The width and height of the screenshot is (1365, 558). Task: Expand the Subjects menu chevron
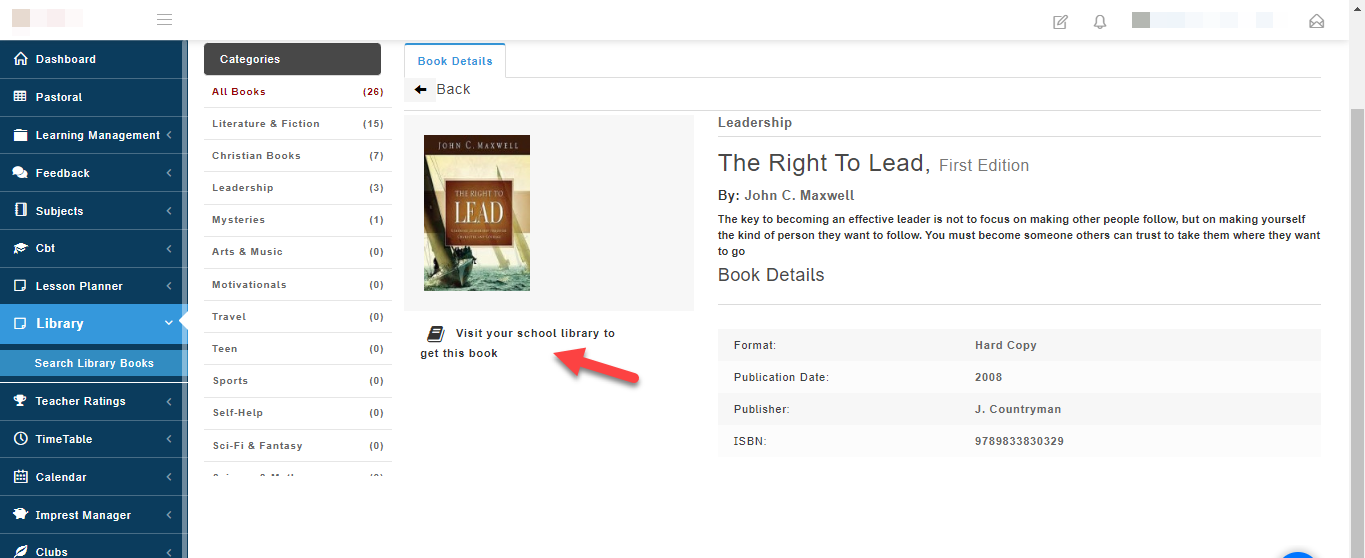coord(169,211)
